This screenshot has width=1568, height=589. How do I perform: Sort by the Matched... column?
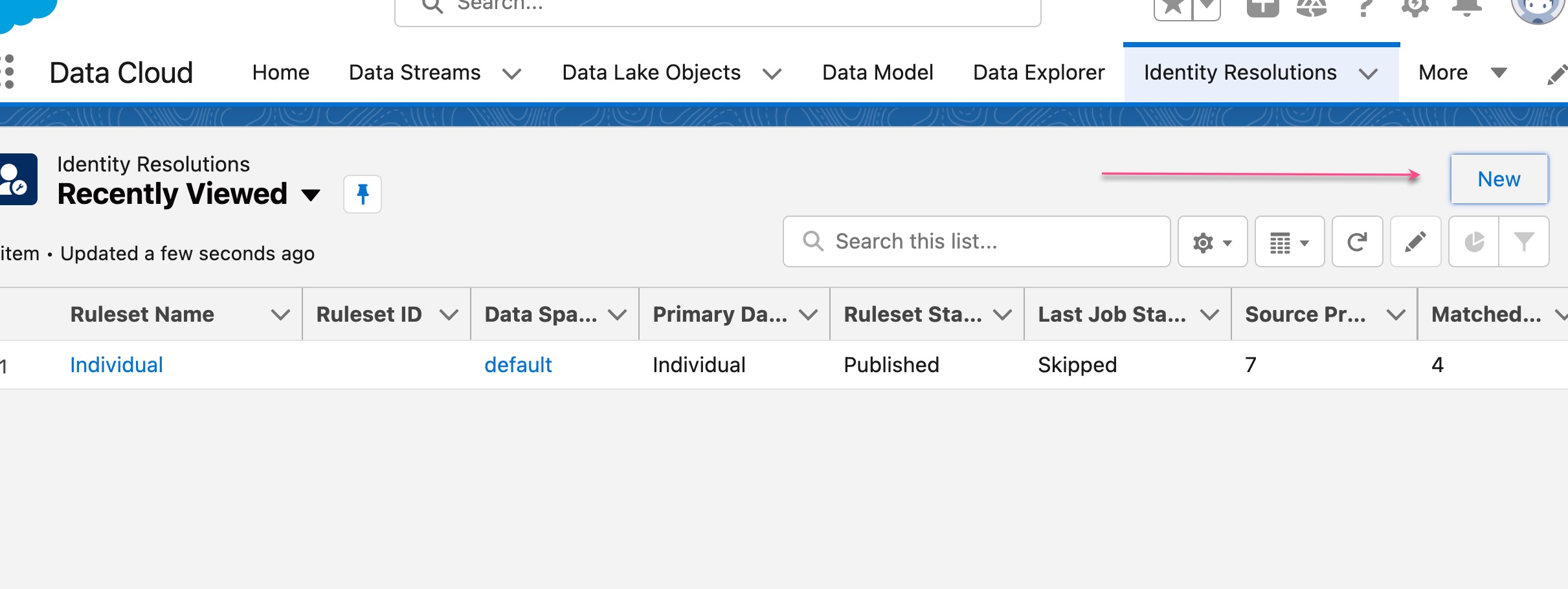[1486, 315]
